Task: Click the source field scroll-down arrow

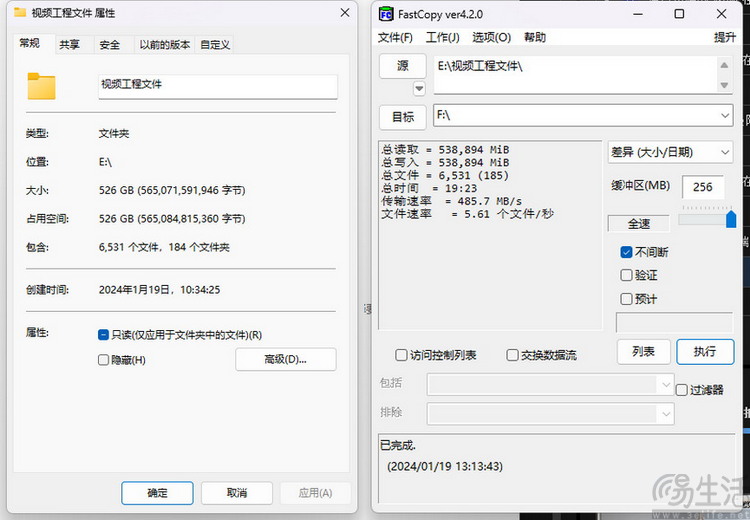Action: [x=724, y=85]
